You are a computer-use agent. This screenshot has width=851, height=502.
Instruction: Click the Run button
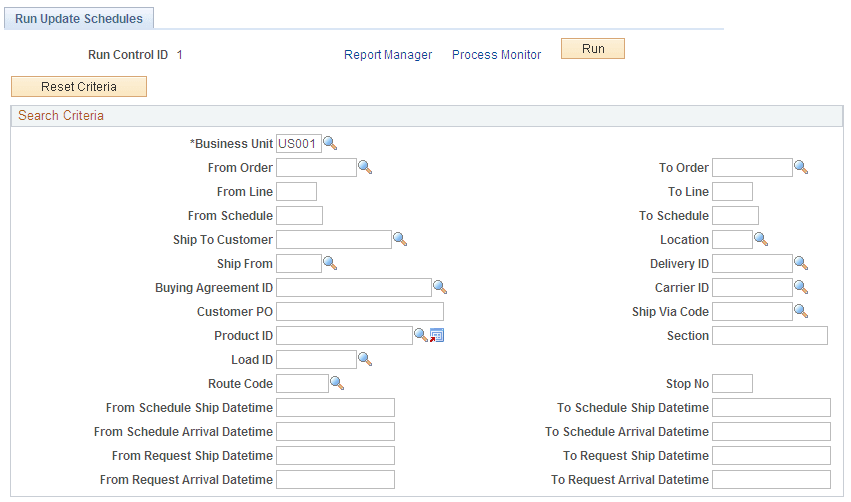point(593,48)
